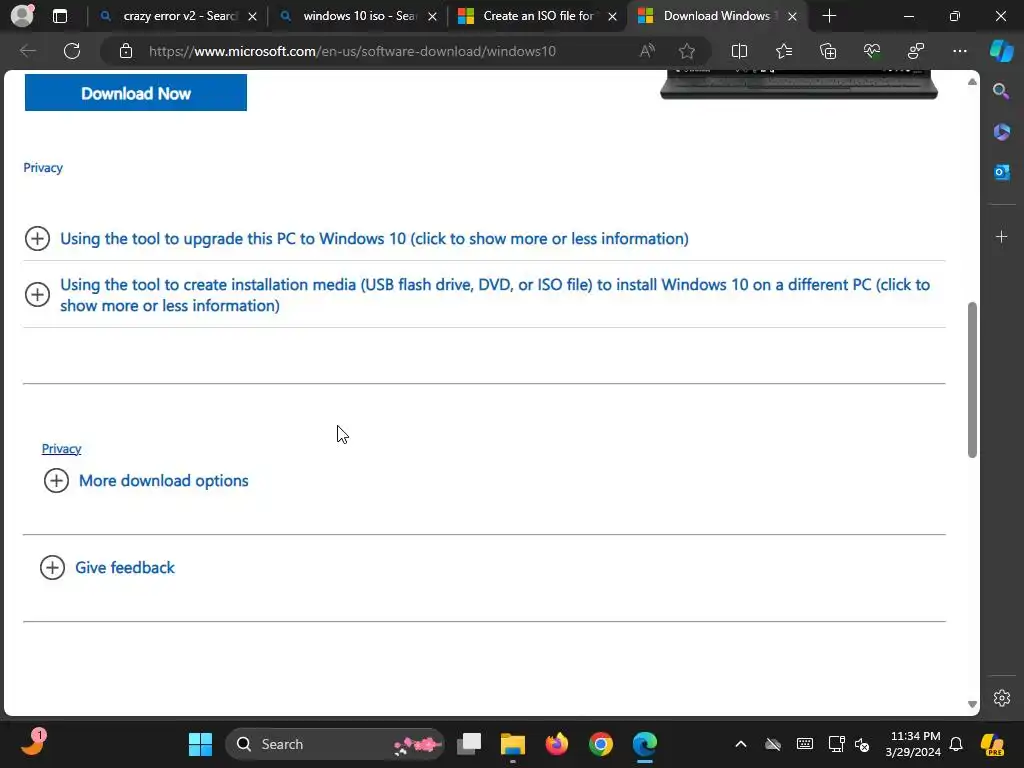Image resolution: width=1024 pixels, height=768 pixels.
Task: Open Settings and more ellipsis menu
Action: point(959,51)
